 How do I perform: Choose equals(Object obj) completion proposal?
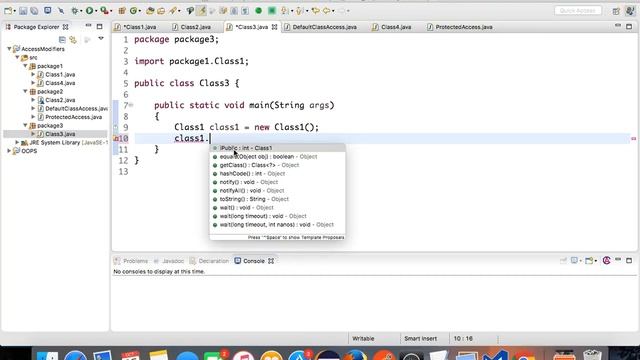click(x=277, y=156)
